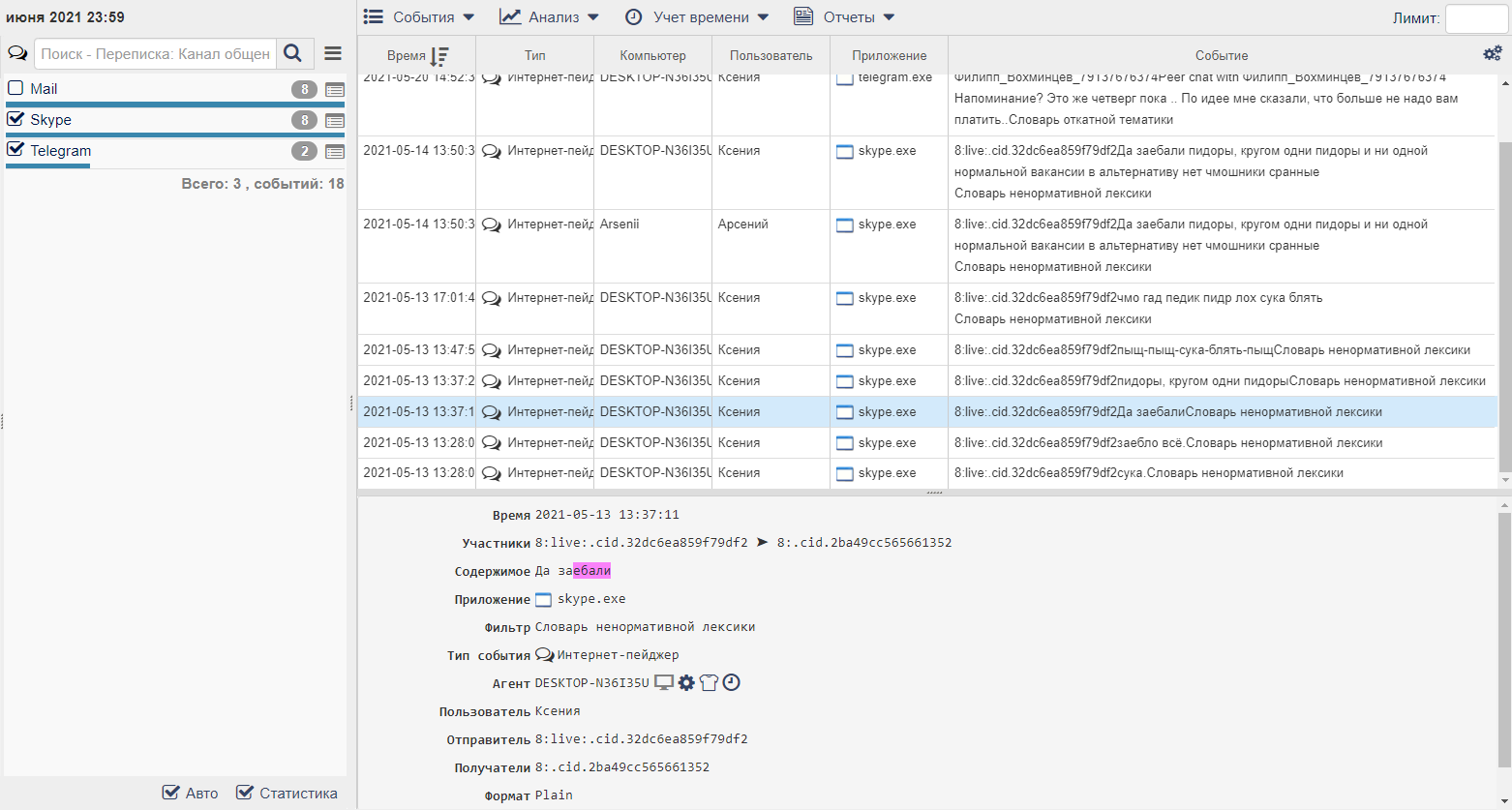The height and width of the screenshot is (810, 1512).
Task: Open the list icon in the Telegram row
Action: (x=335, y=152)
